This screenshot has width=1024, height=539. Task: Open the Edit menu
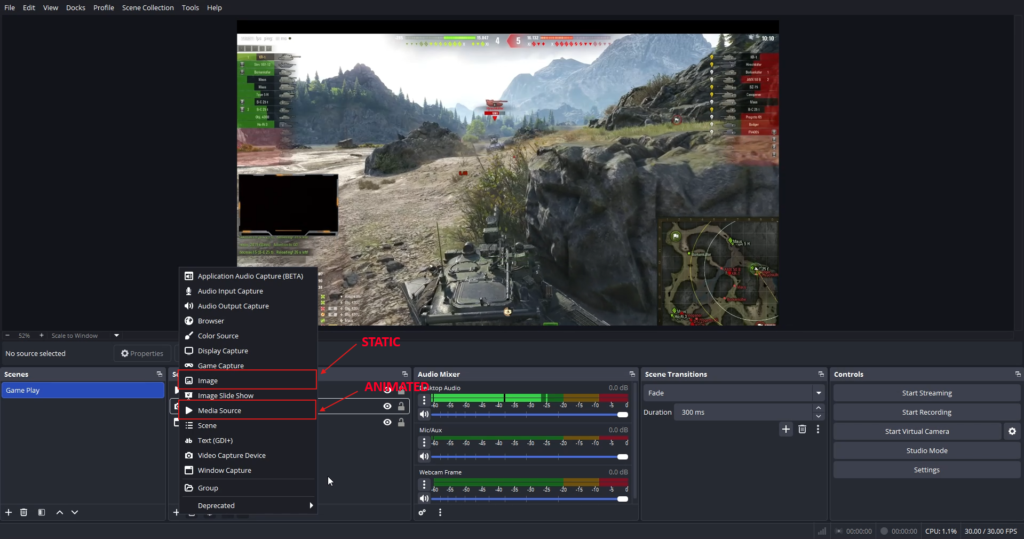tap(29, 8)
